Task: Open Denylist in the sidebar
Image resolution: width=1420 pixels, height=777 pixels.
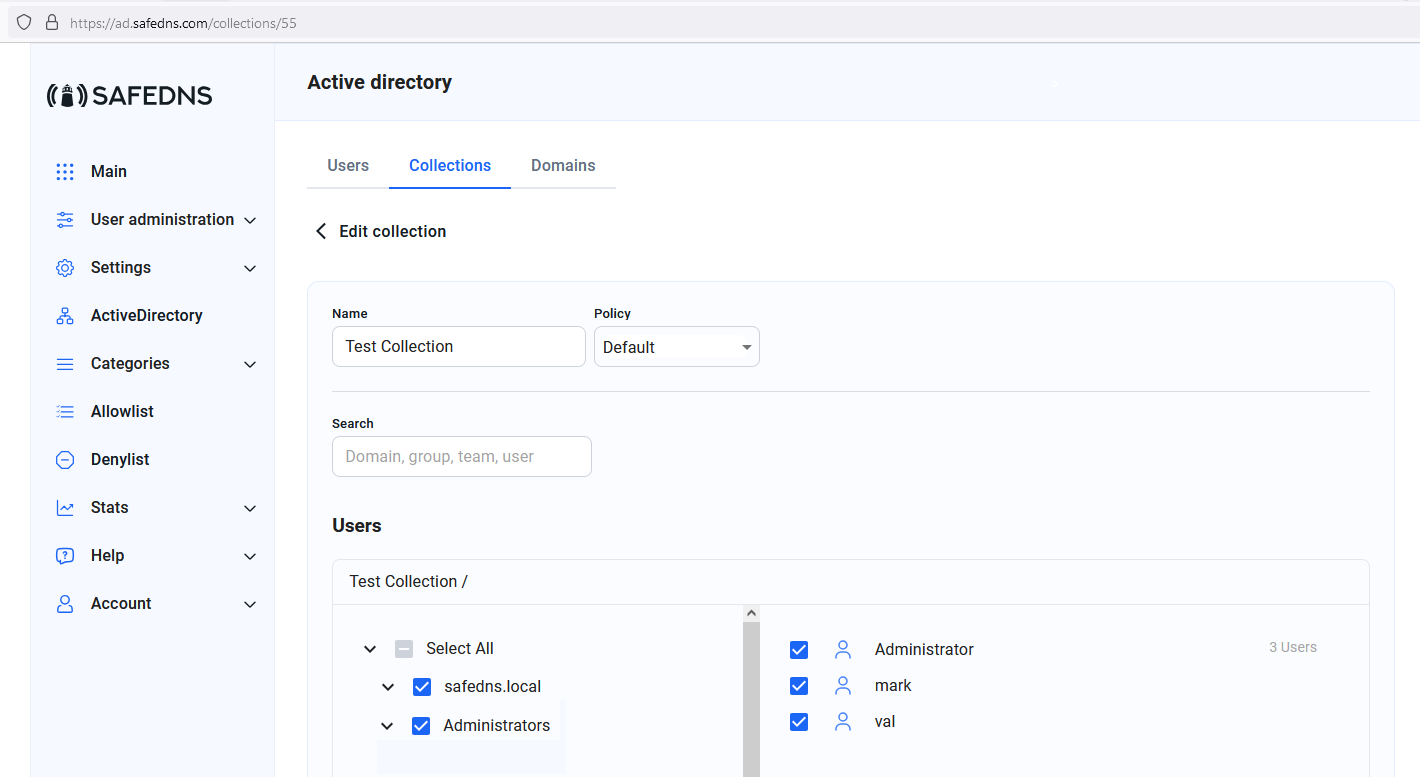Action: coord(120,460)
